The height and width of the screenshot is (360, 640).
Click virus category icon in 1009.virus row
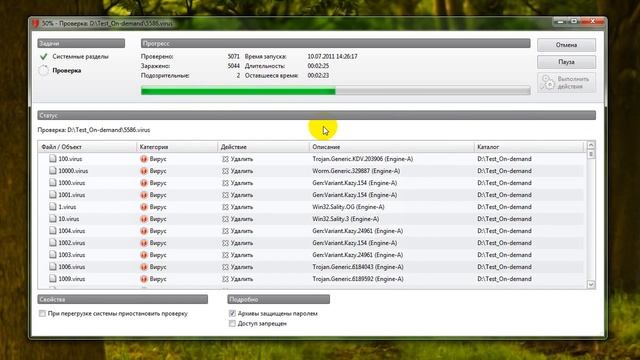pos(144,279)
